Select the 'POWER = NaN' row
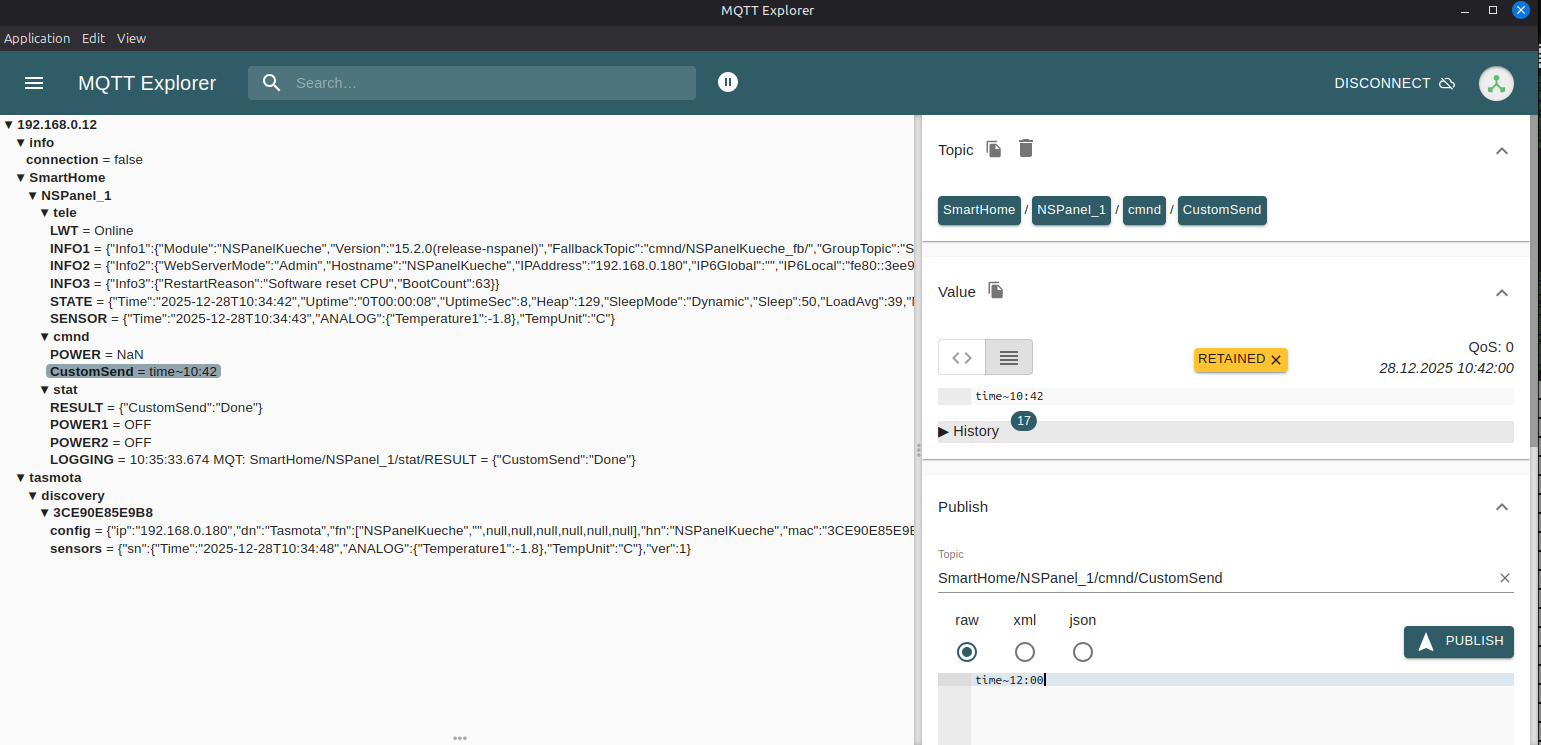 (x=97, y=355)
